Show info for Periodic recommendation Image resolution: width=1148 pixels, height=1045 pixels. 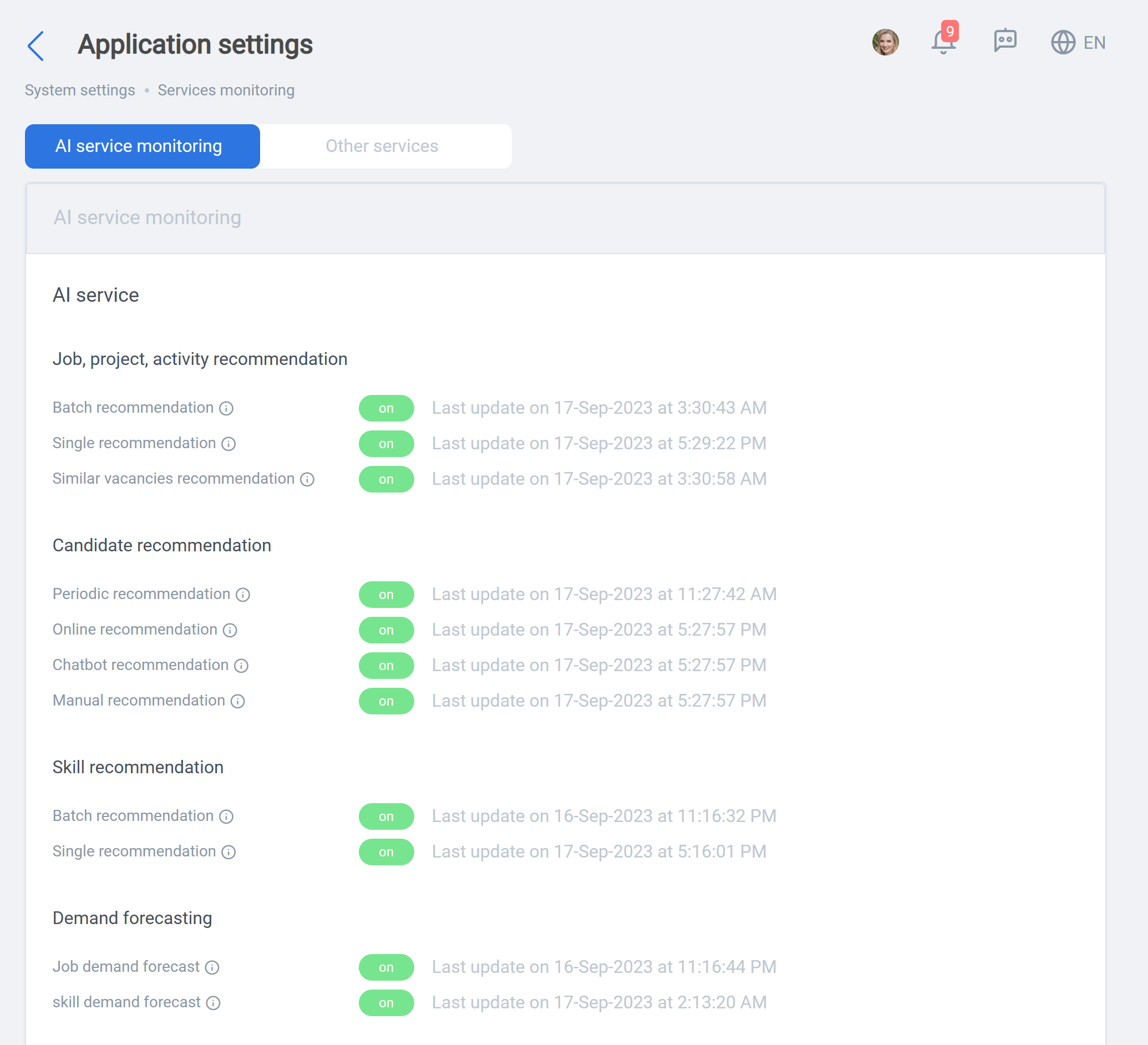coord(243,595)
